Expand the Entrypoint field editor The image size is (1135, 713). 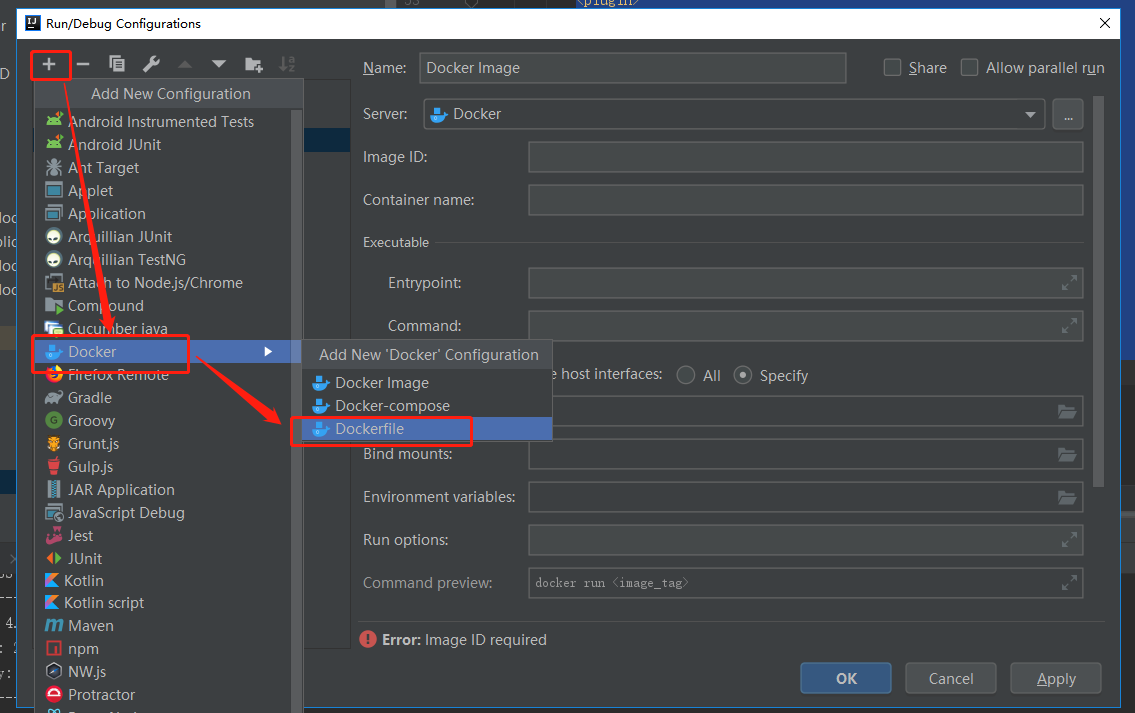pyautogui.click(x=1068, y=283)
